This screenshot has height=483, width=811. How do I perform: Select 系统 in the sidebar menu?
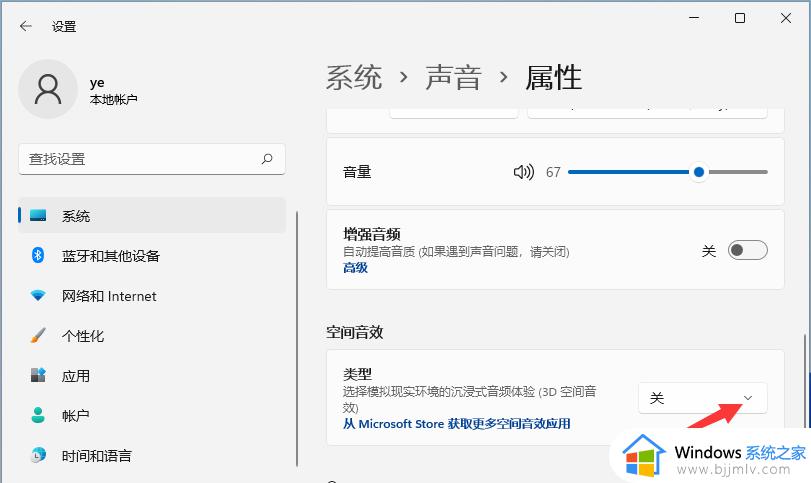click(152, 215)
